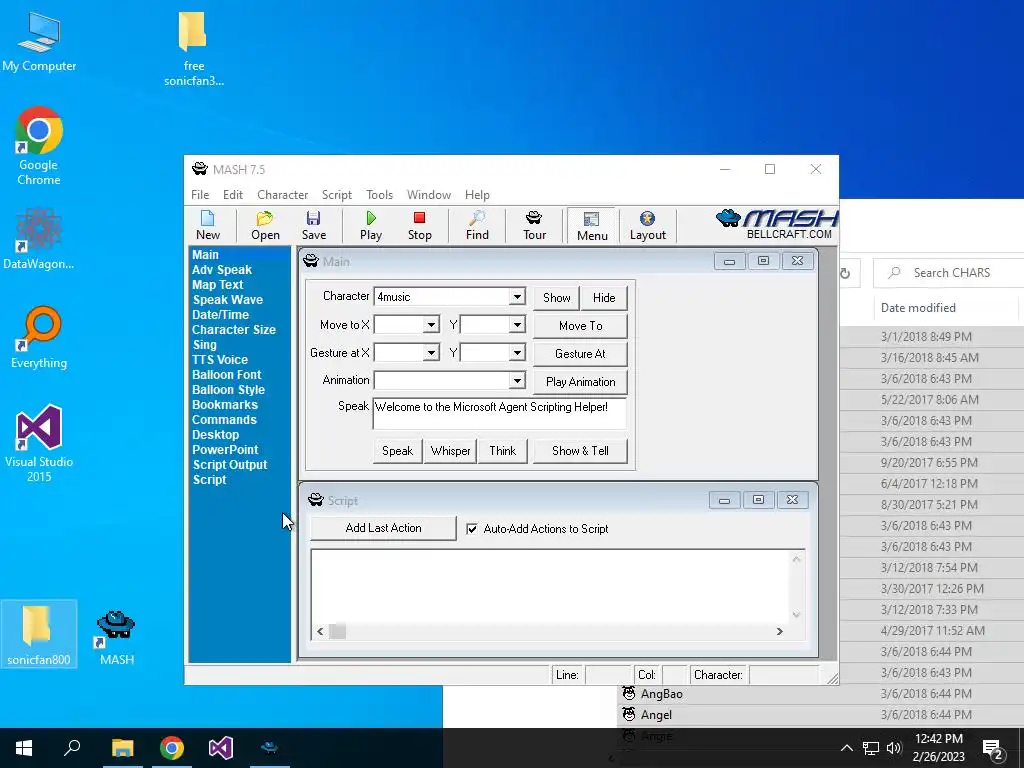
Task: Click the Think button
Action: pos(502,451)
